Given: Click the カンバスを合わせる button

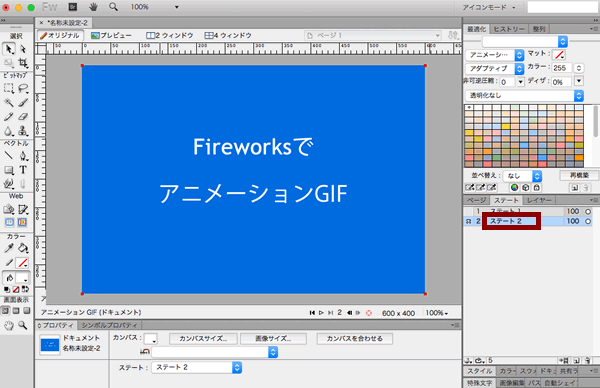Looking at the screenshot, I should (354, 339).
